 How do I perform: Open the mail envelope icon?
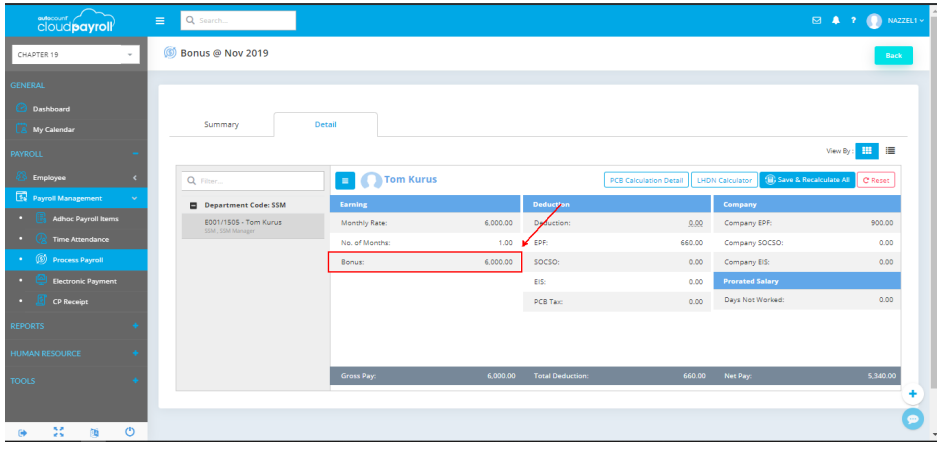816,20
